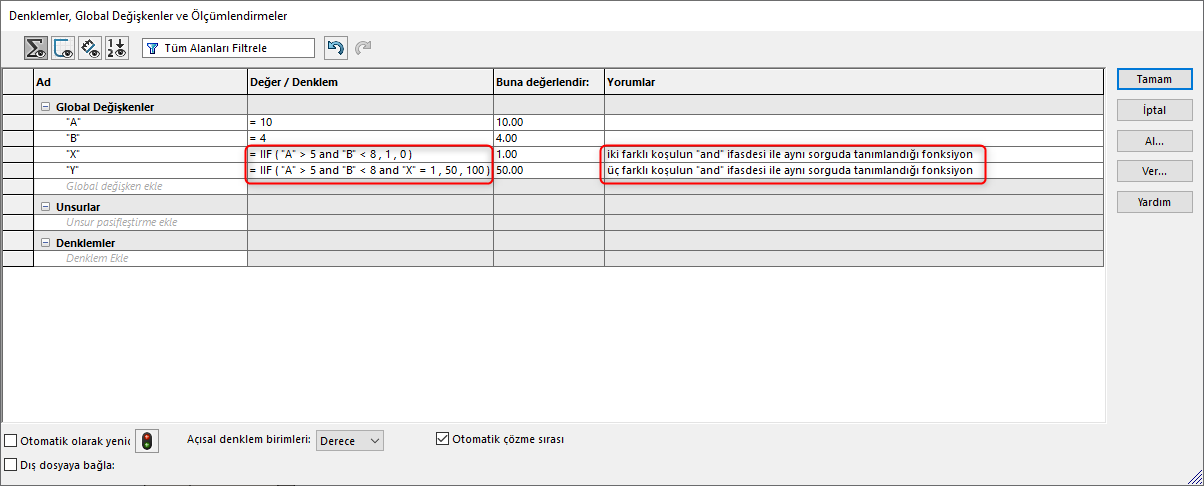Enable the Otomatik olarak yeniden oluştur checkbox

pos(11,440)
